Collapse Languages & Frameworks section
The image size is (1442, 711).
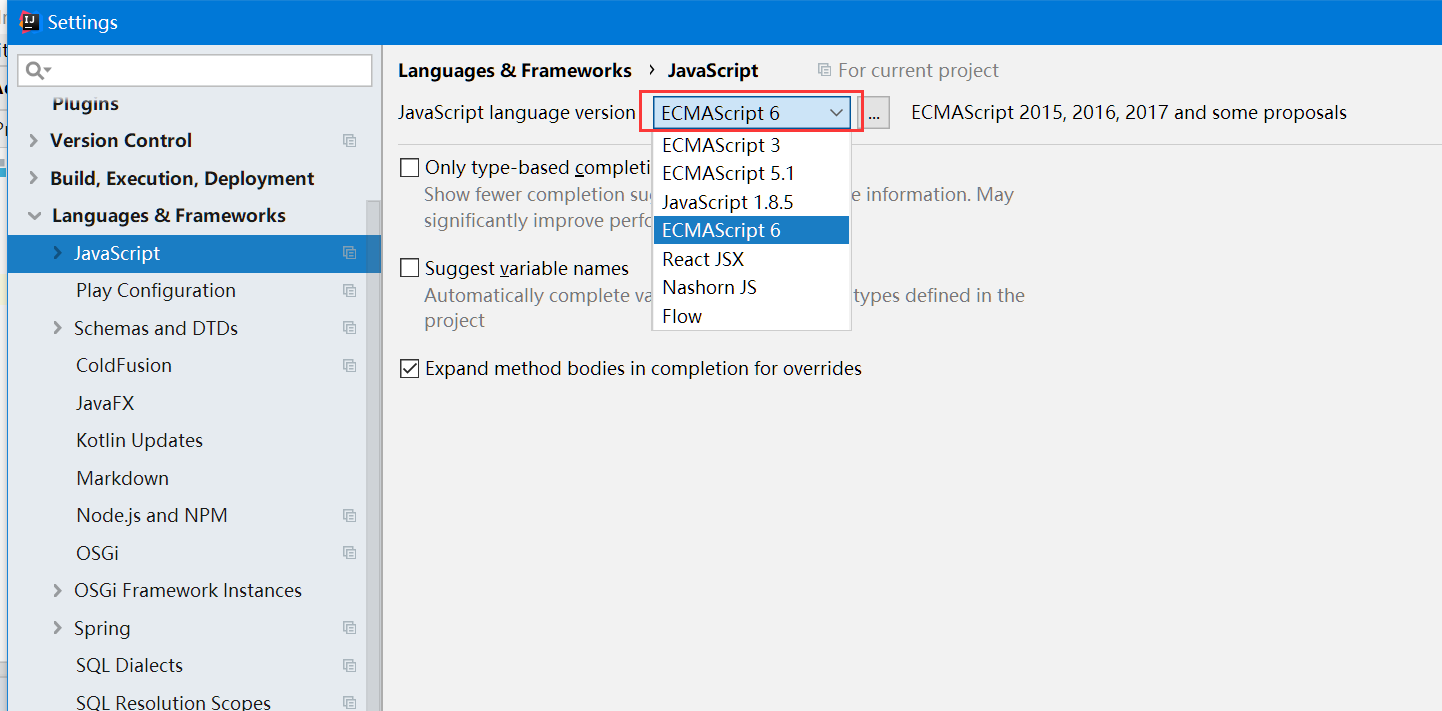click(35, 216)
